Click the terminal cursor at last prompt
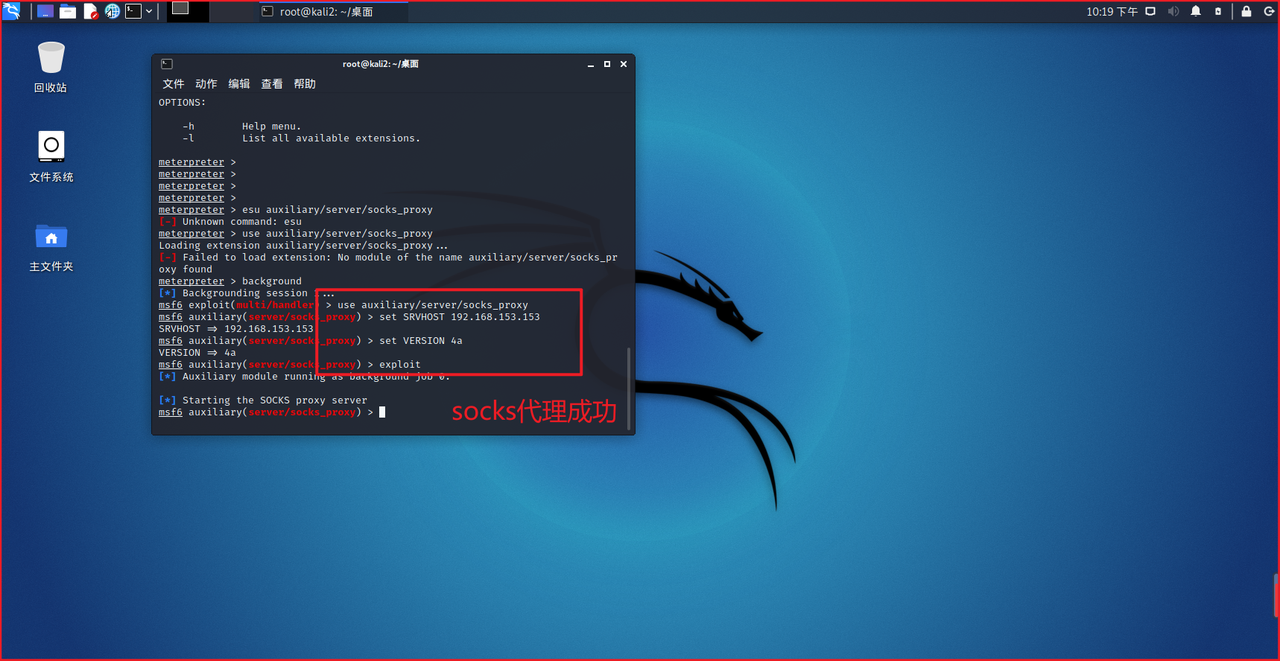Viewport: 1280px width, 661px height. pyautogui.click(x=382, y=412)
